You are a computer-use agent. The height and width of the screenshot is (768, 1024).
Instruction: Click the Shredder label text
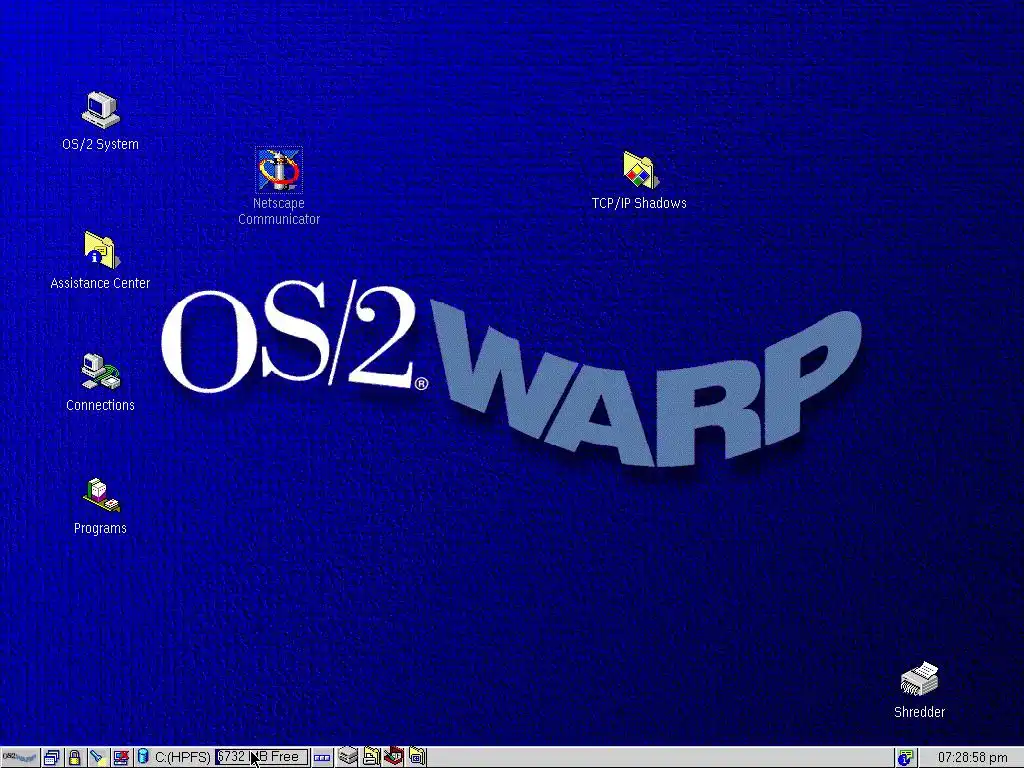pos(919,712)
